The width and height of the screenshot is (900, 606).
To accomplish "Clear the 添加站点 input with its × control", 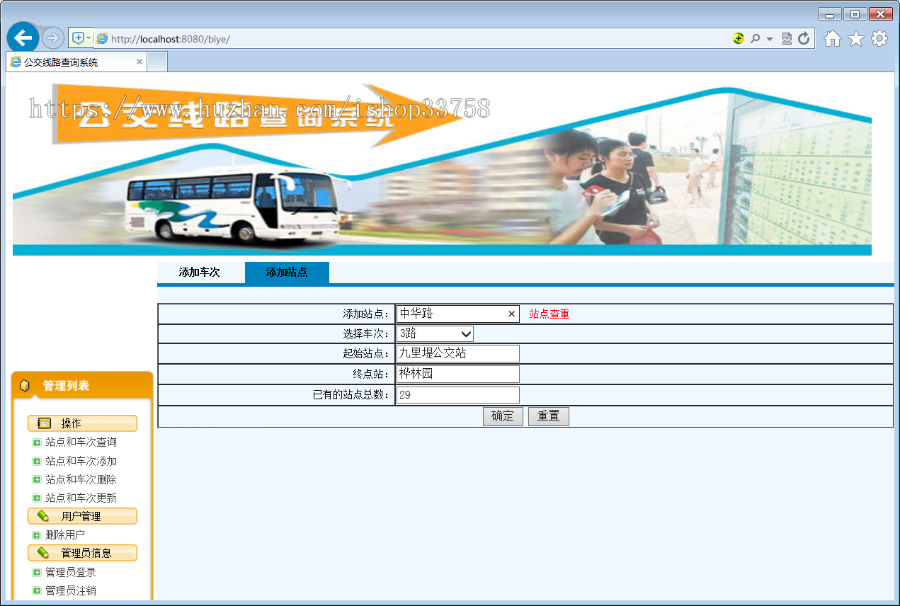I will click(511, 313).
